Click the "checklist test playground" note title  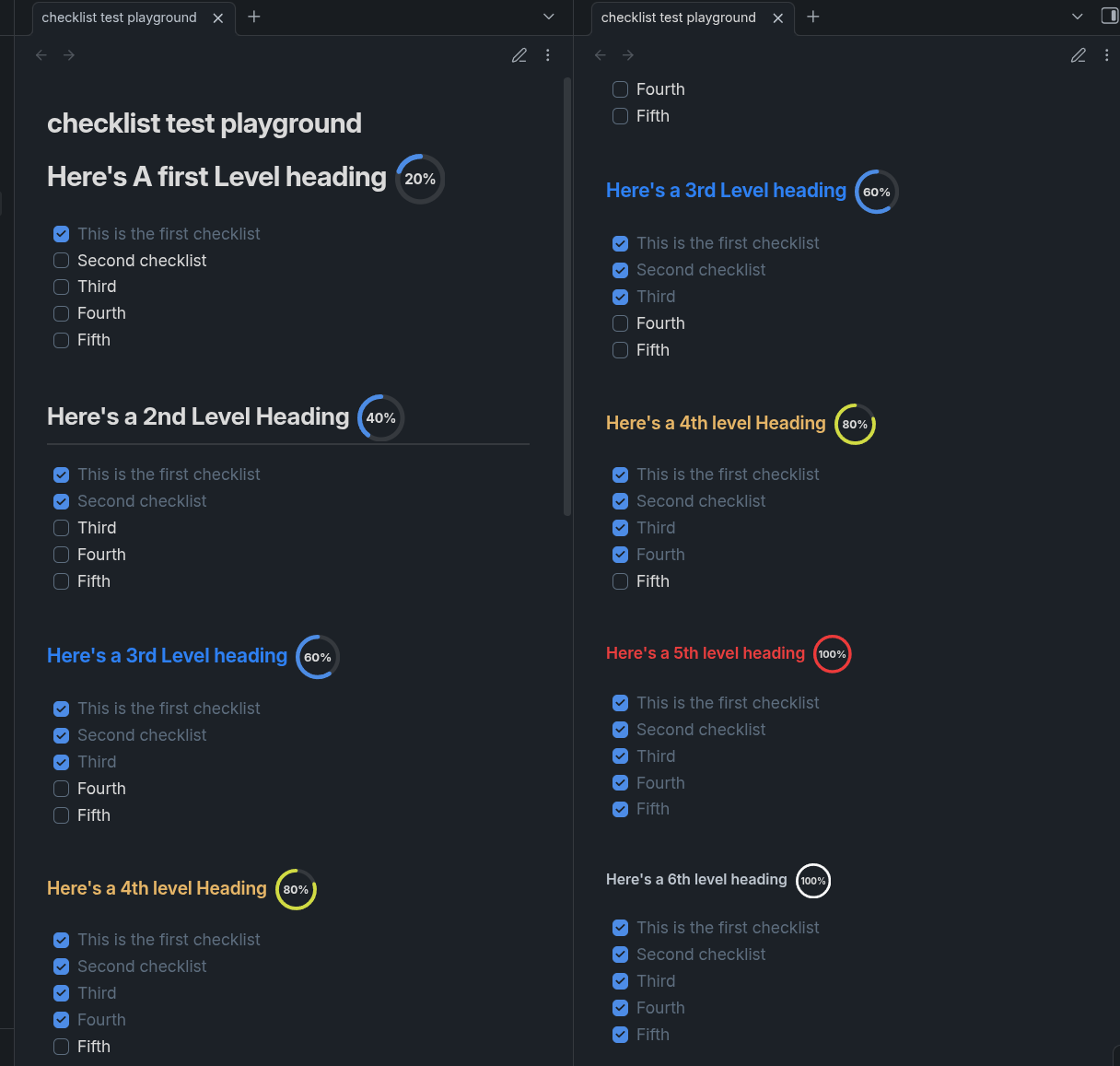pos(204,123)
